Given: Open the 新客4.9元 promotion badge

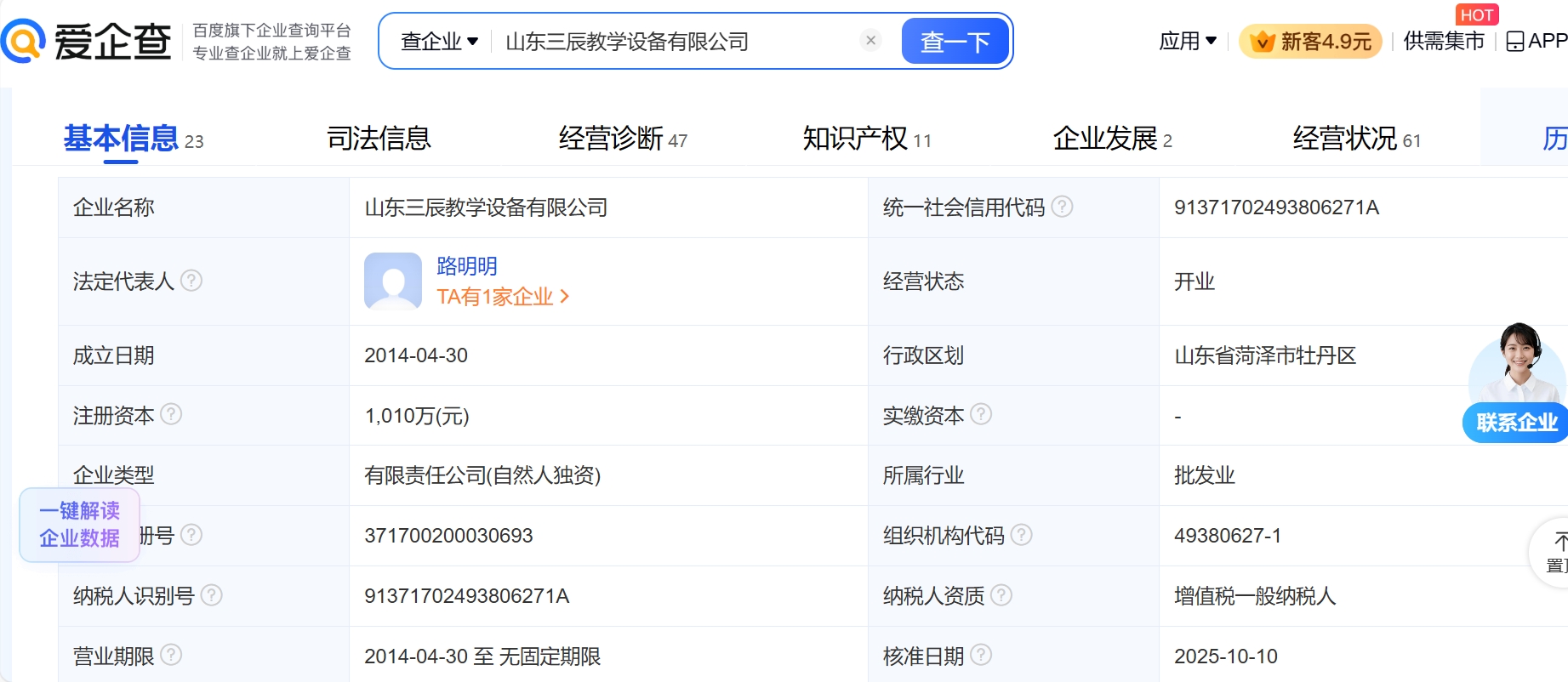Looking at the screenshot, I should pos(1311,41).
